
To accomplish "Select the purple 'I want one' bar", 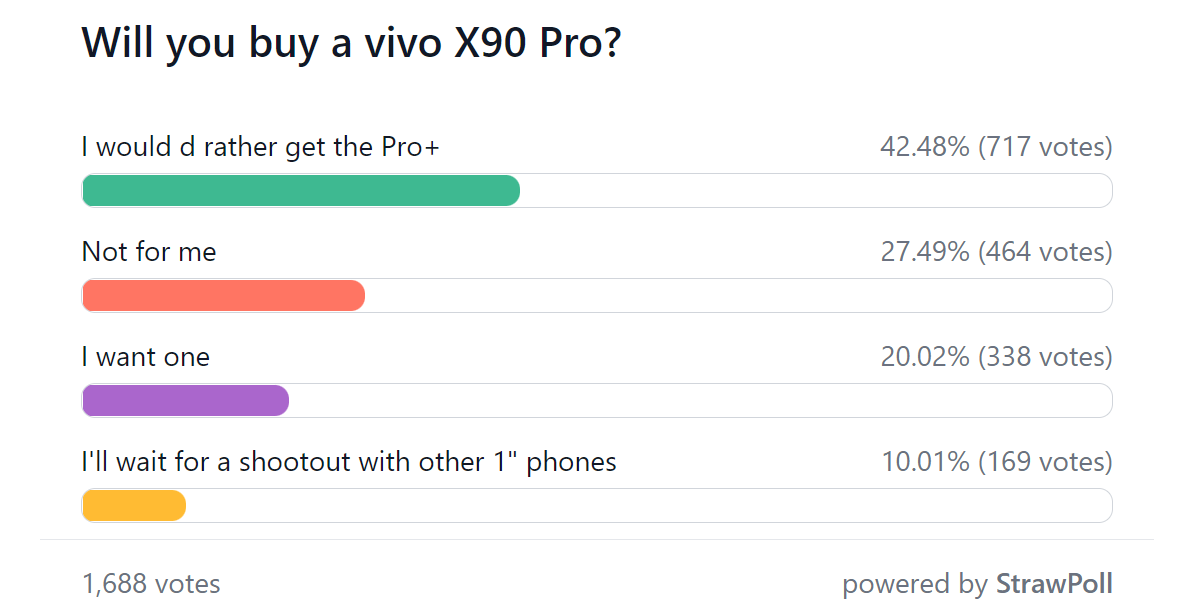I will (x=185, y=400).
